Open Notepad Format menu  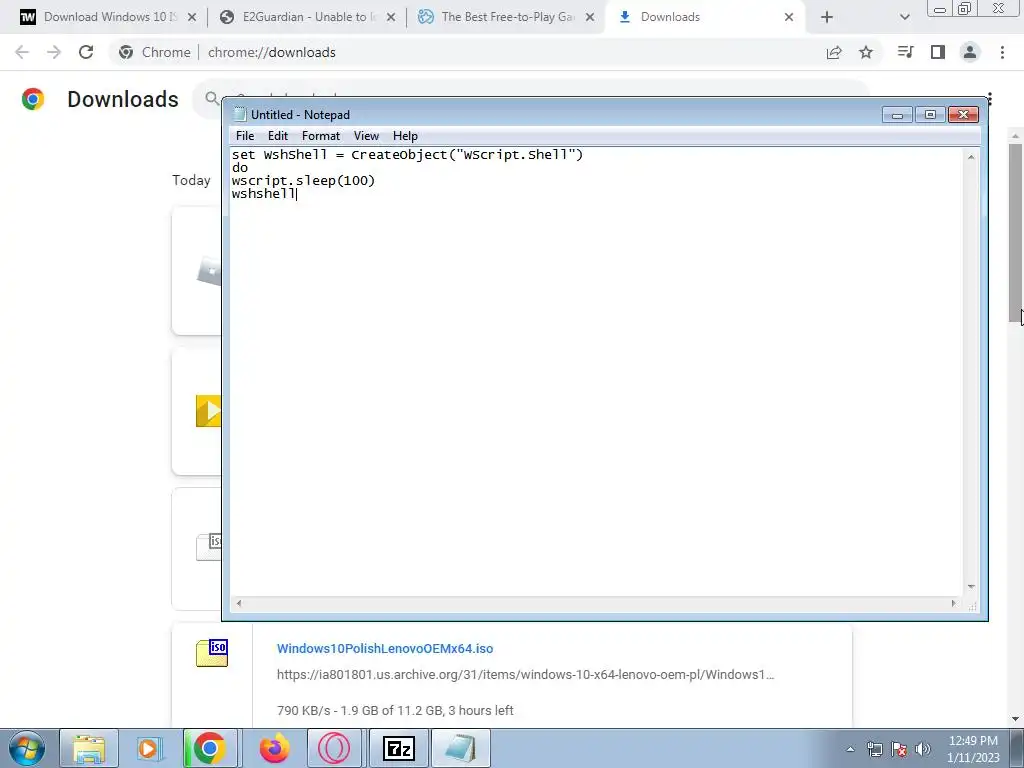tap(321, 136)
